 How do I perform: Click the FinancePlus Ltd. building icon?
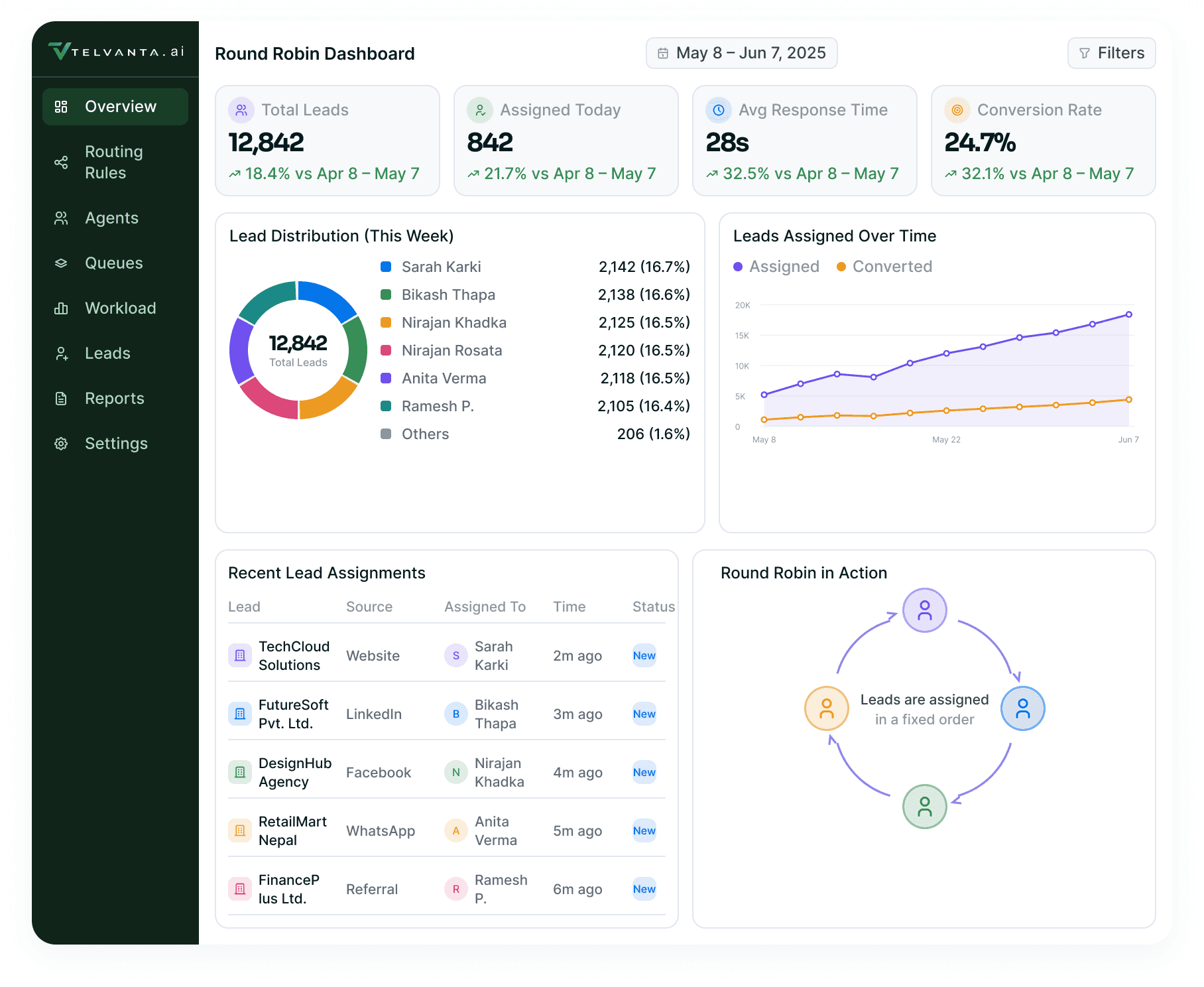coord(240,889)
